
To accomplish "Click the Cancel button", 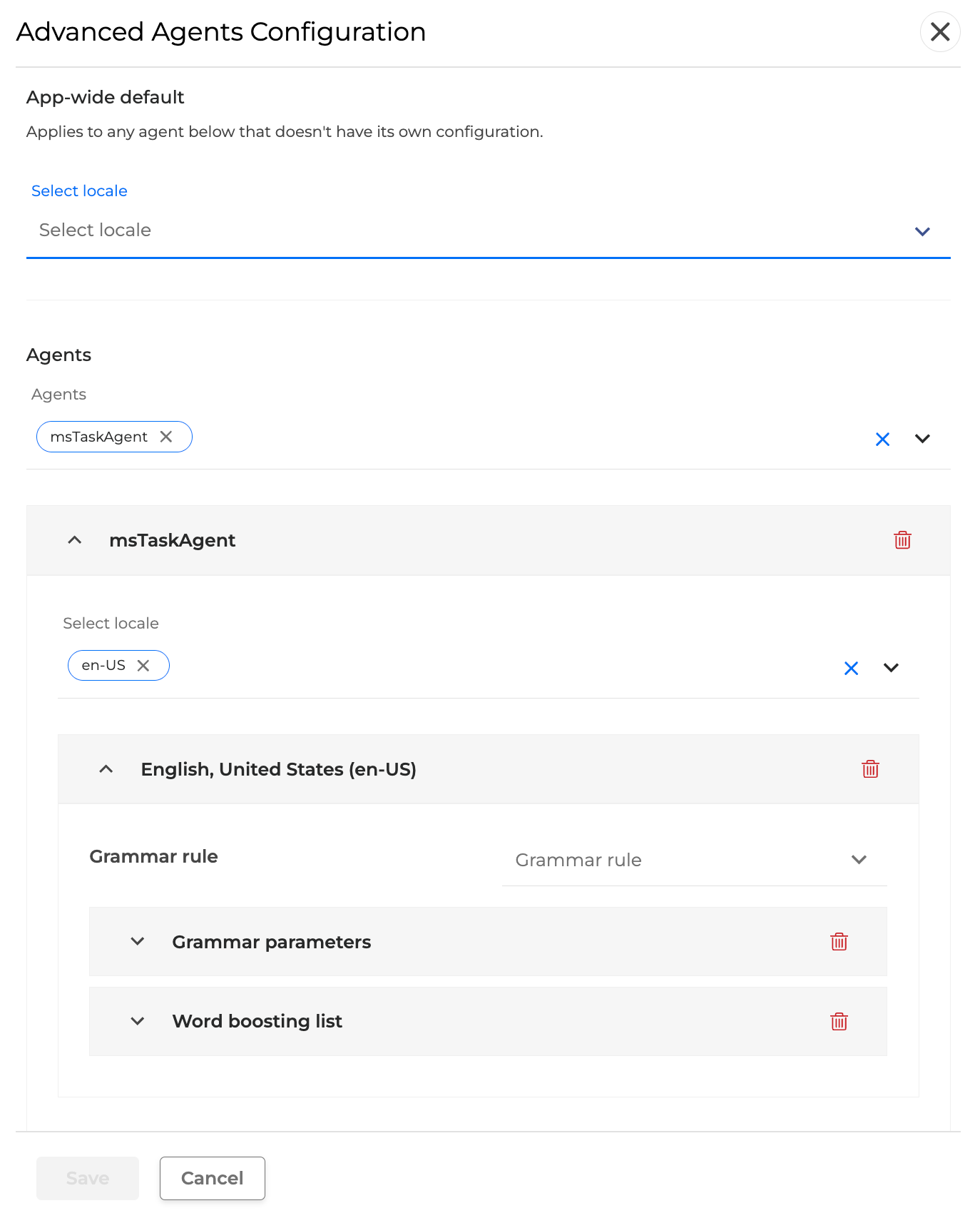I will (213, 1178).
